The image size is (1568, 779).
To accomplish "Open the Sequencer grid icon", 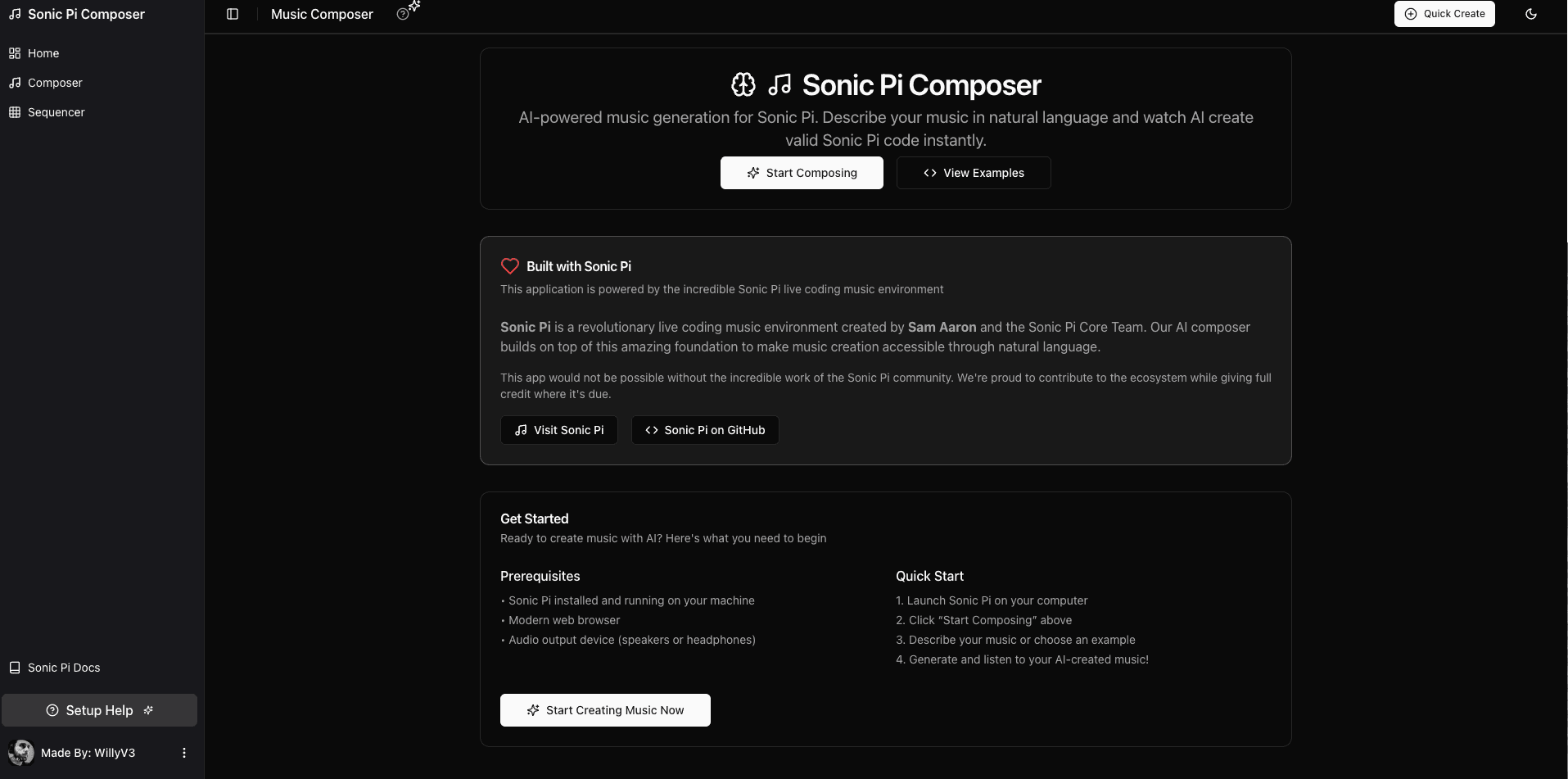I will click(x=15, y=112).
